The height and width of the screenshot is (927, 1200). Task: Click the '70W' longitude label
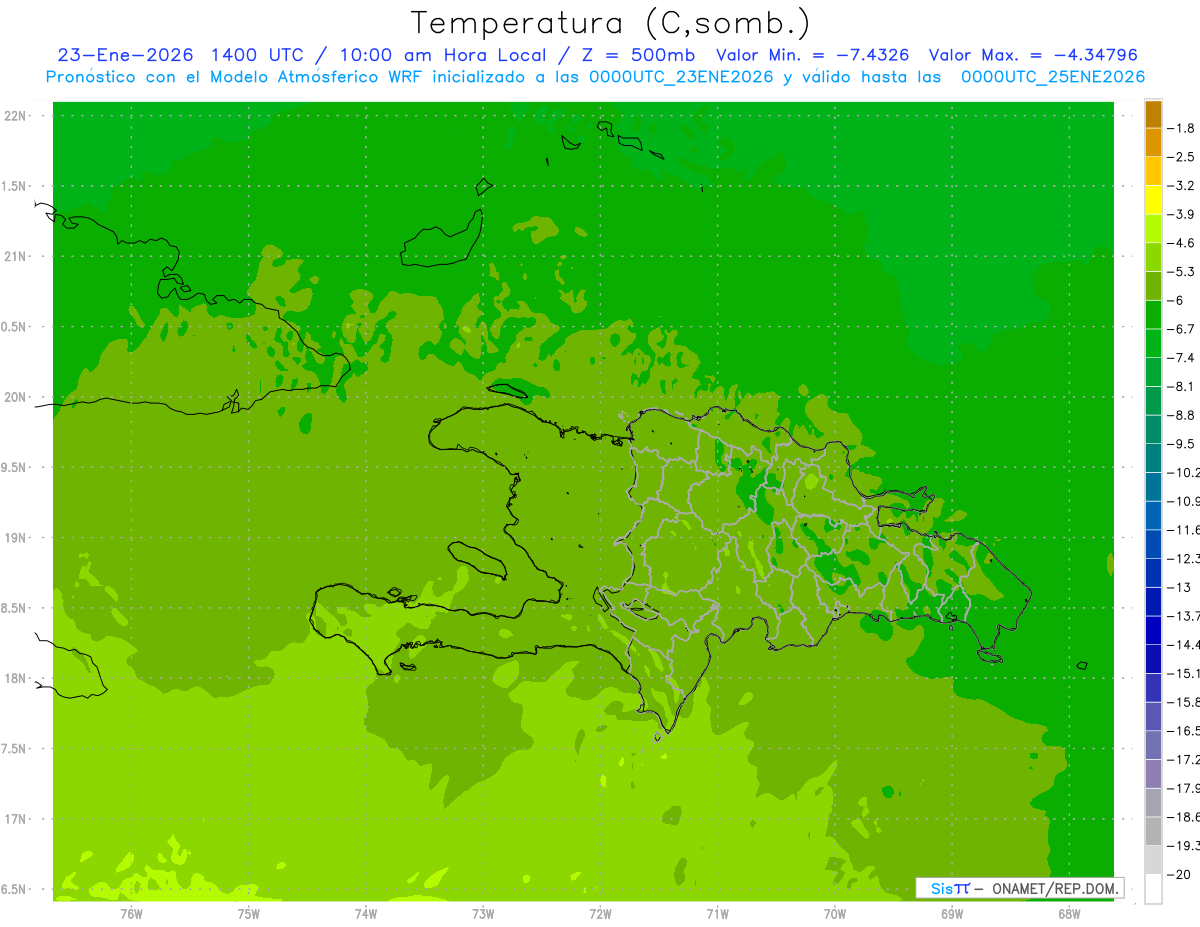[x=835, y=914]
